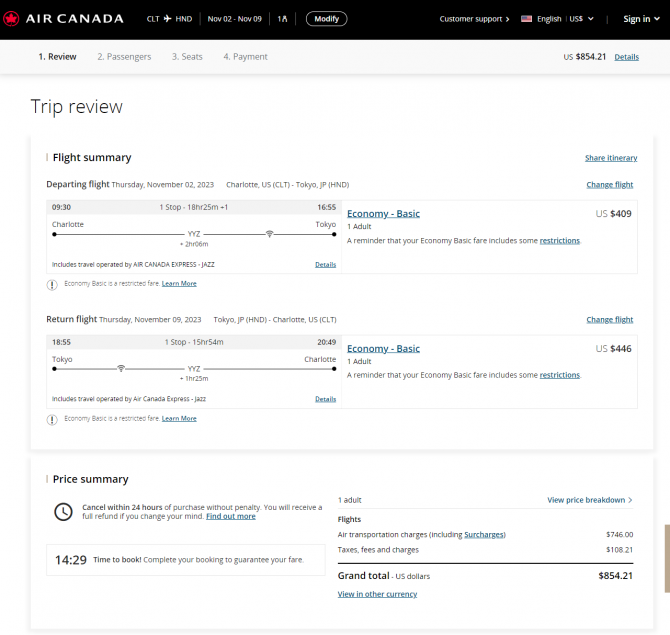
Task: Go to the Passengers step tab
Action: [x=124, y=56]
